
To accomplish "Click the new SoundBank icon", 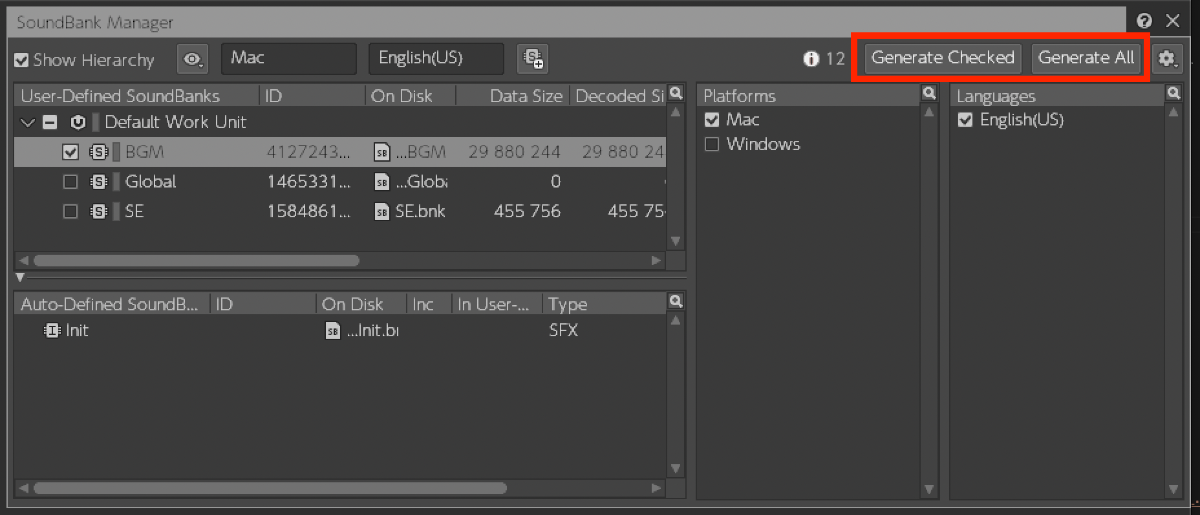I will [532, 59].
